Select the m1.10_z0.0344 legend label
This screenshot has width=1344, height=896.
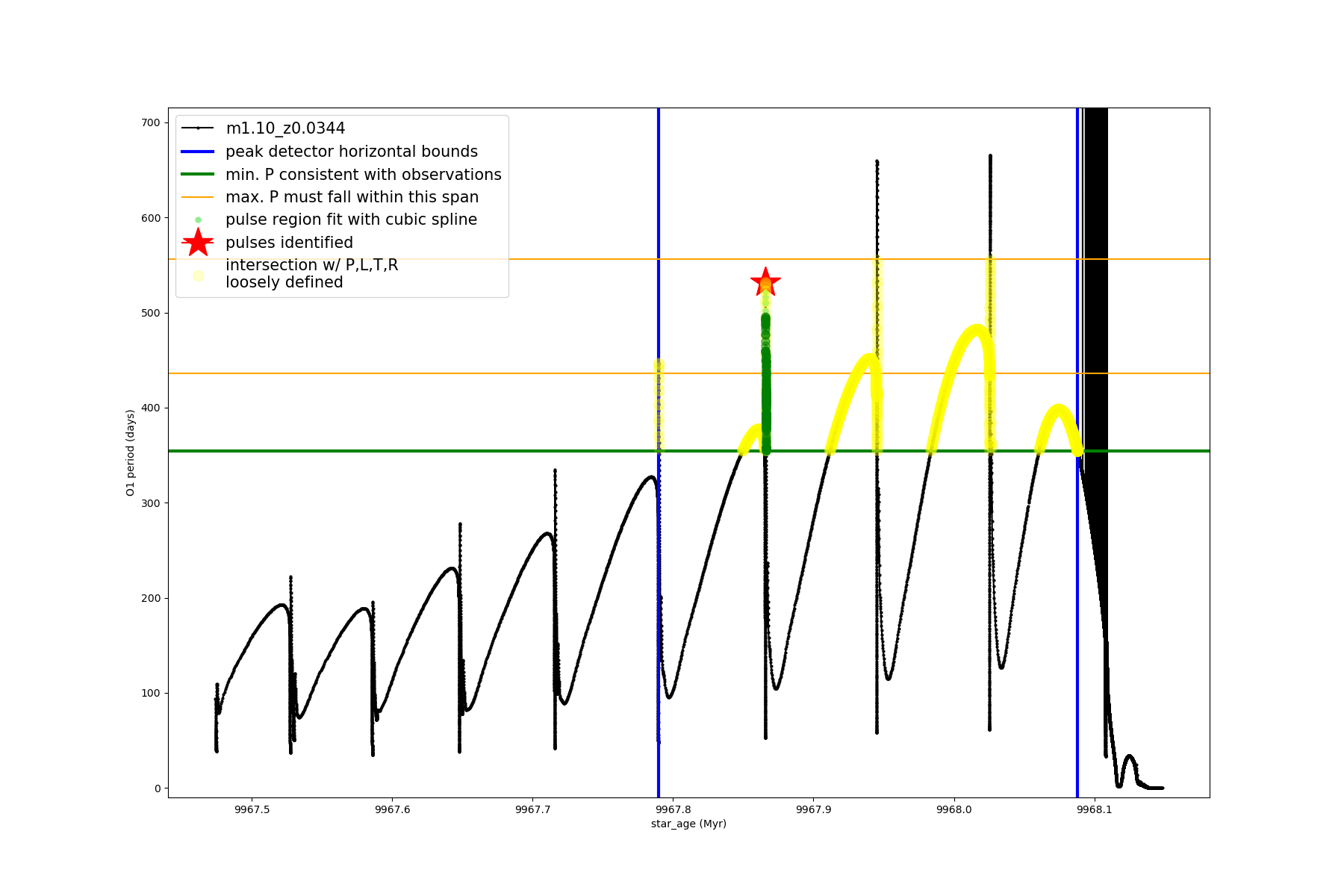[x=285, y=128]
